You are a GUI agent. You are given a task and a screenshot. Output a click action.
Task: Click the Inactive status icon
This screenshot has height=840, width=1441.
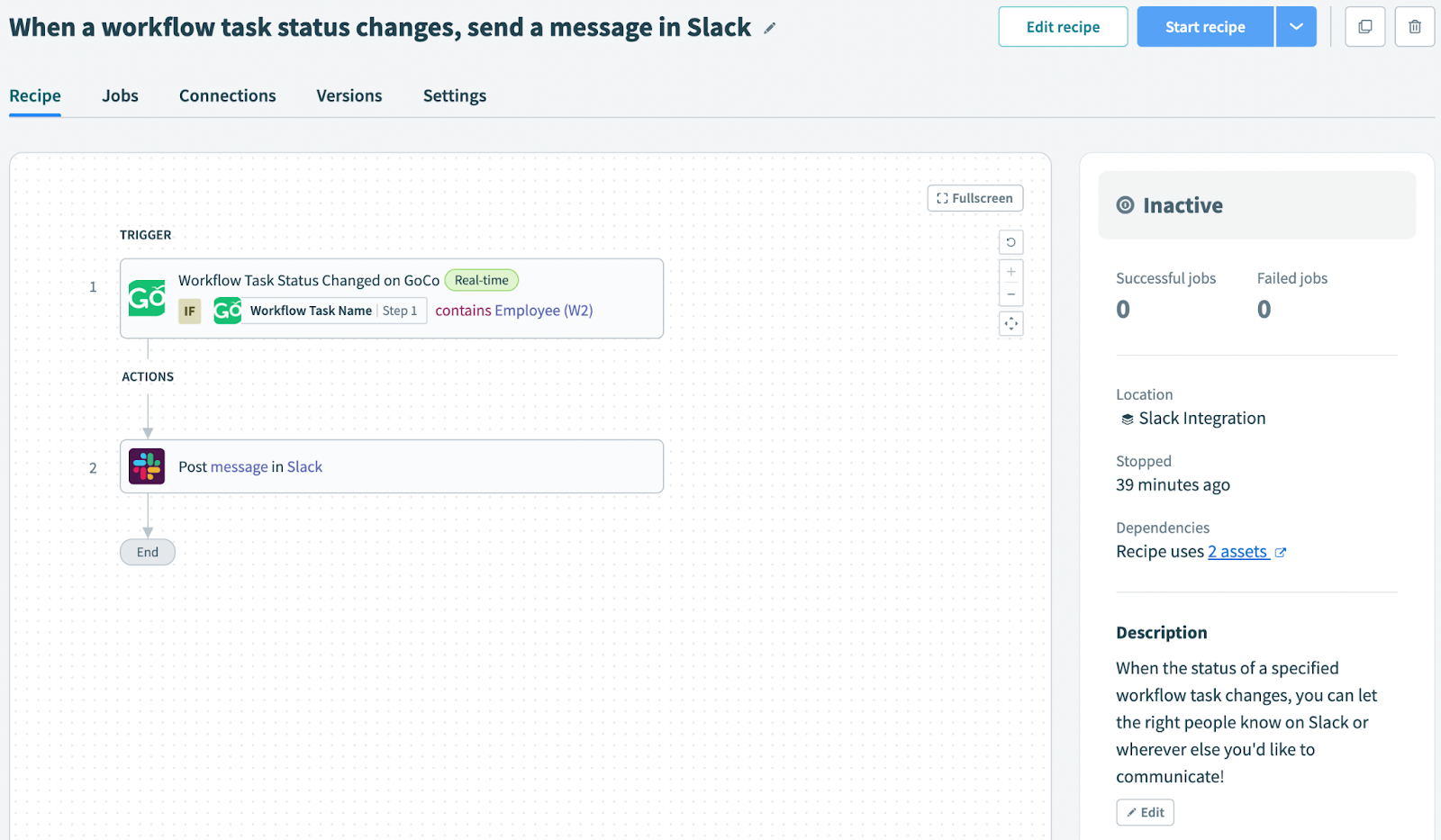pyautogui.click(x=1125, y=205)
